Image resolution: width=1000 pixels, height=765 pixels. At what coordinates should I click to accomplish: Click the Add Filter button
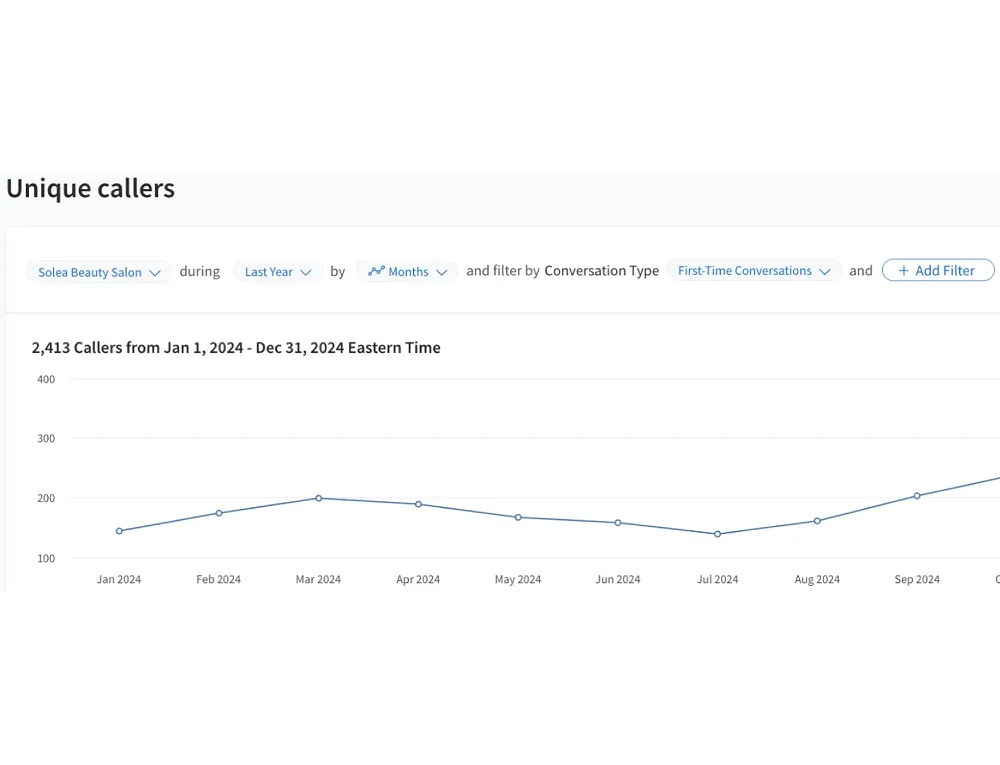[x=937, y=270]
